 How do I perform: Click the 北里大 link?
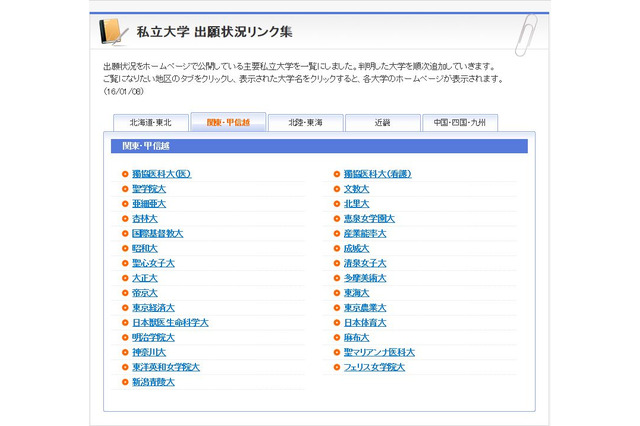tap(356, 204)
